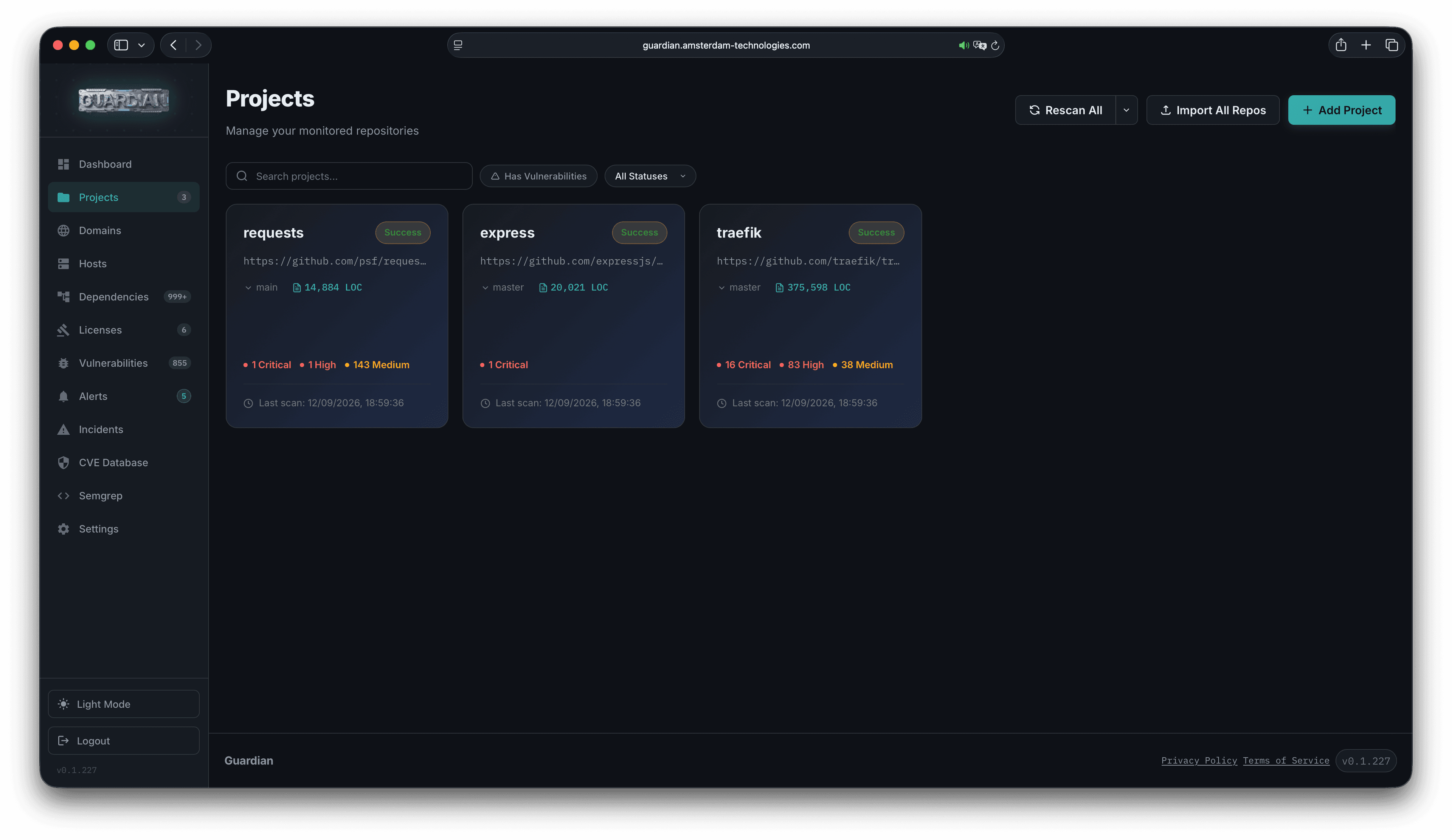The image size is (1452, 840).
Task: Click Import All Repos button
Action: (x=1213, y=110)
